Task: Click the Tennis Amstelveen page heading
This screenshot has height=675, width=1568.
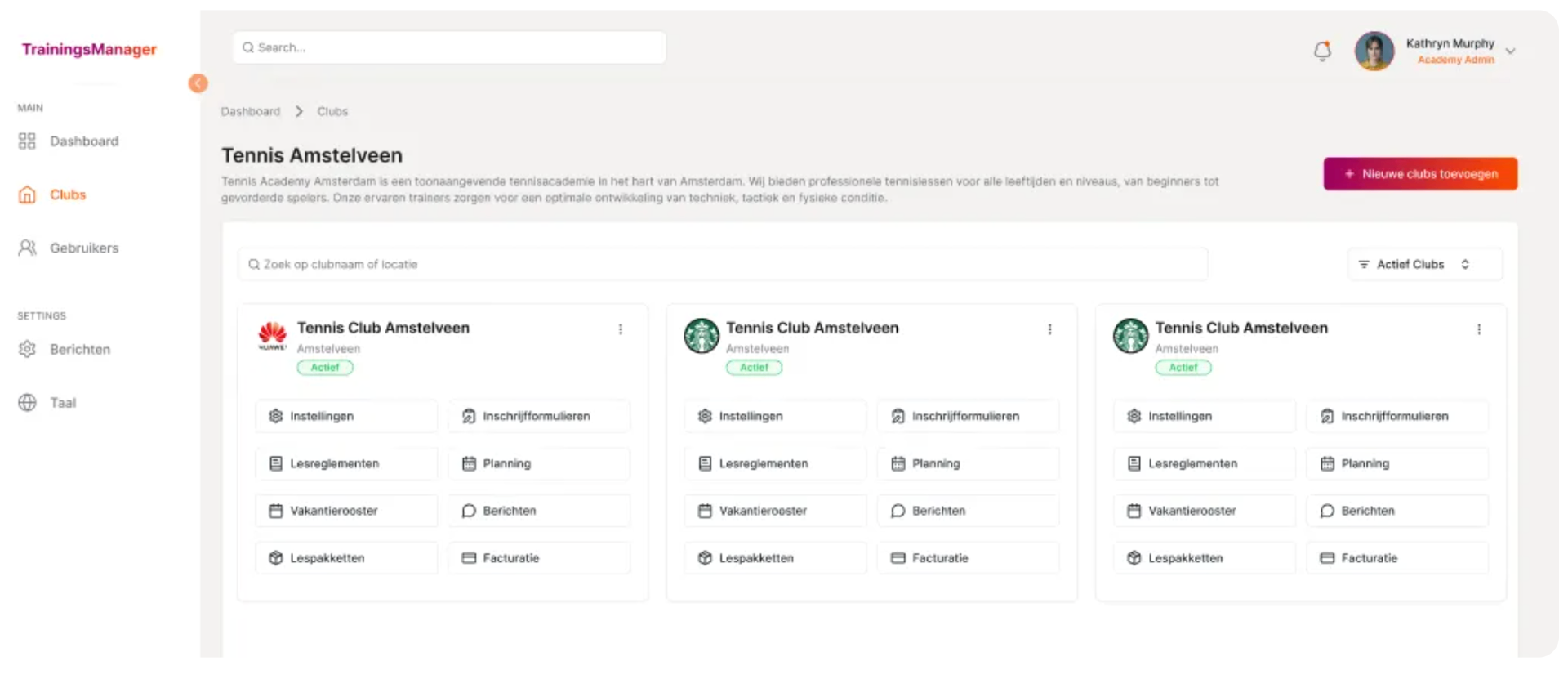Action: click(x=312, y=155)
